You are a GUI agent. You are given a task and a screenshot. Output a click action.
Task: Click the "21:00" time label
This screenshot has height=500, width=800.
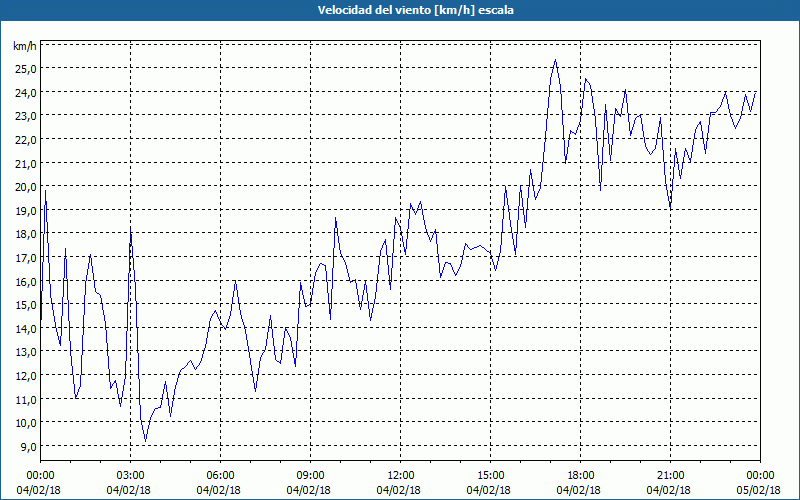click(670, 476)
